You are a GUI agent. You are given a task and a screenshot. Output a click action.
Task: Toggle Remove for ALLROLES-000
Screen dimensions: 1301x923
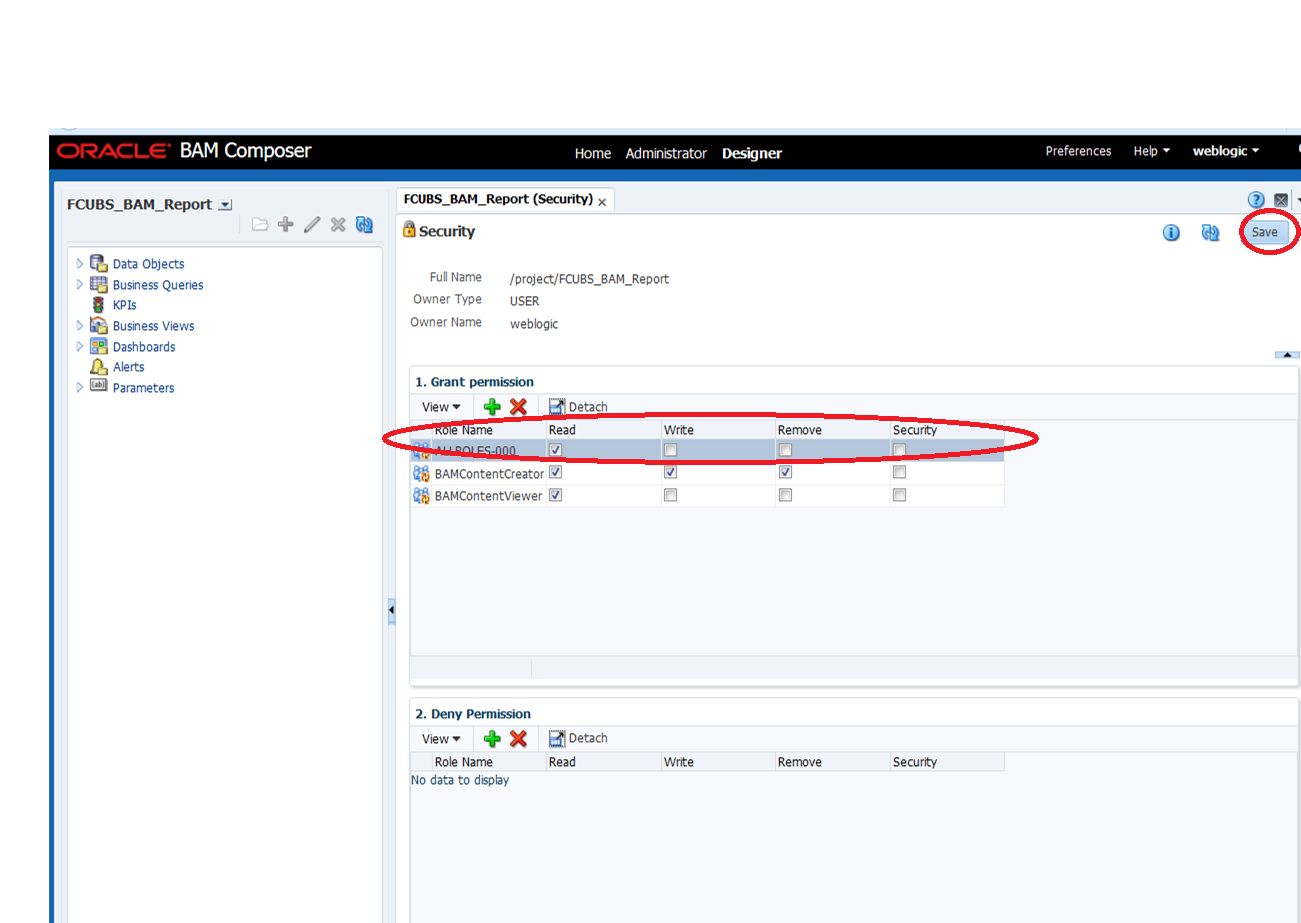click(786, 450)
